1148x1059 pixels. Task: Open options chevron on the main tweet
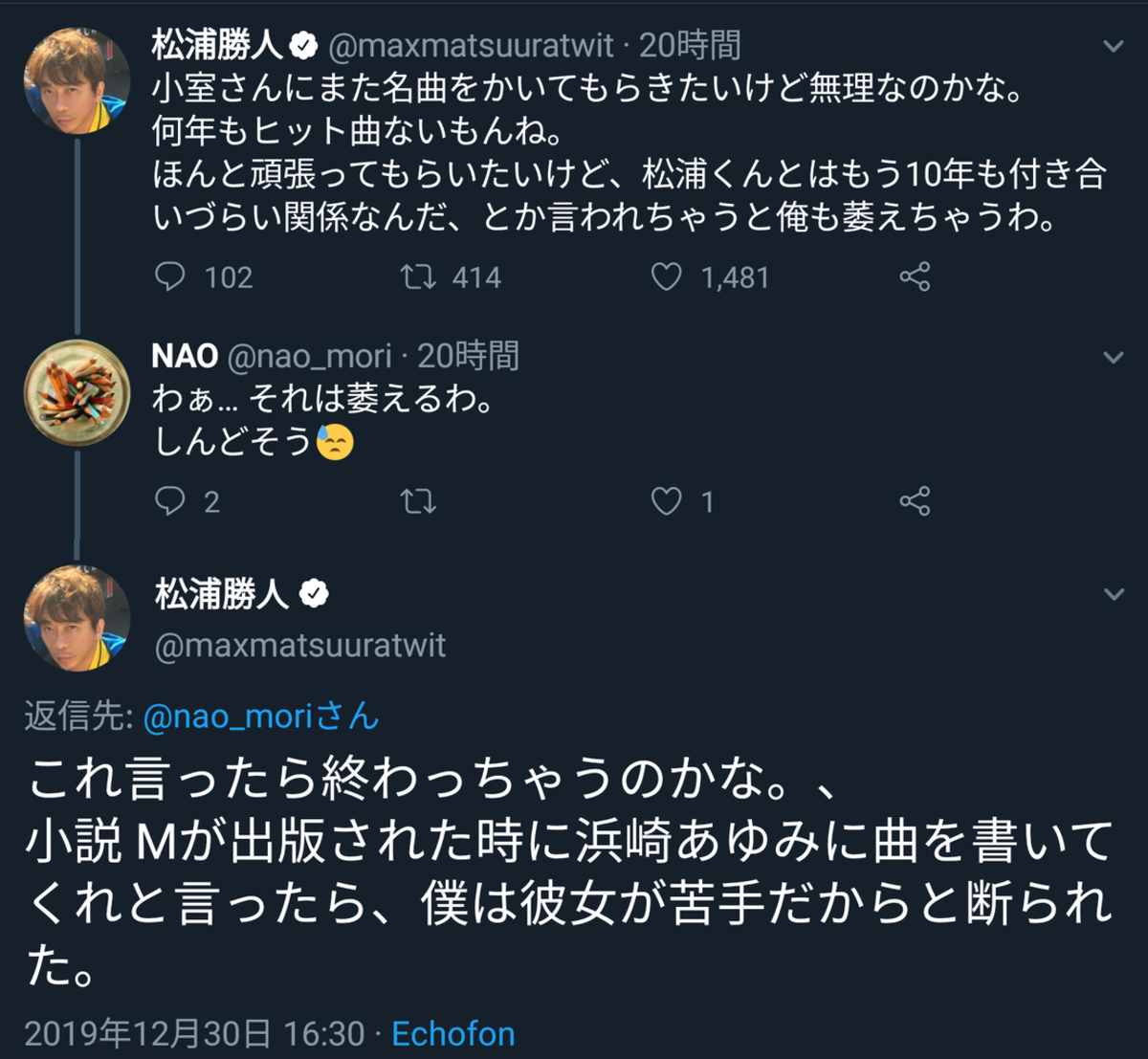click(1114, 594)
